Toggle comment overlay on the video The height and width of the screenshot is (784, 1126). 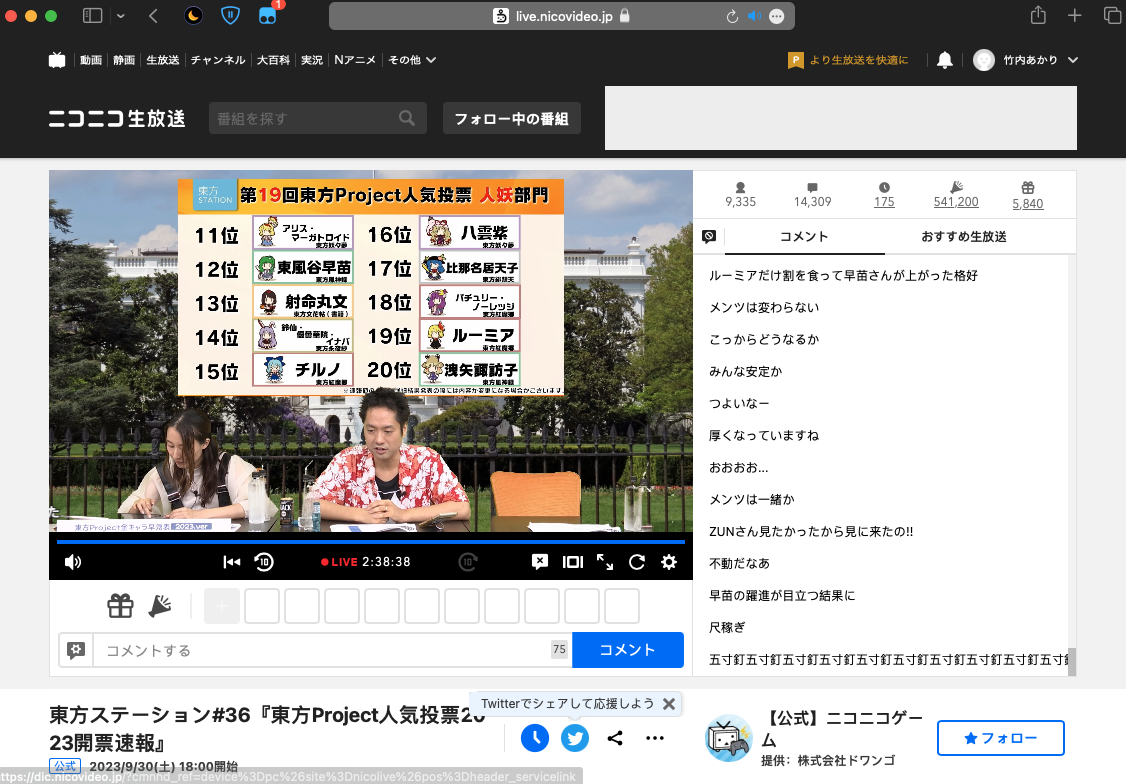click(540, 562)
